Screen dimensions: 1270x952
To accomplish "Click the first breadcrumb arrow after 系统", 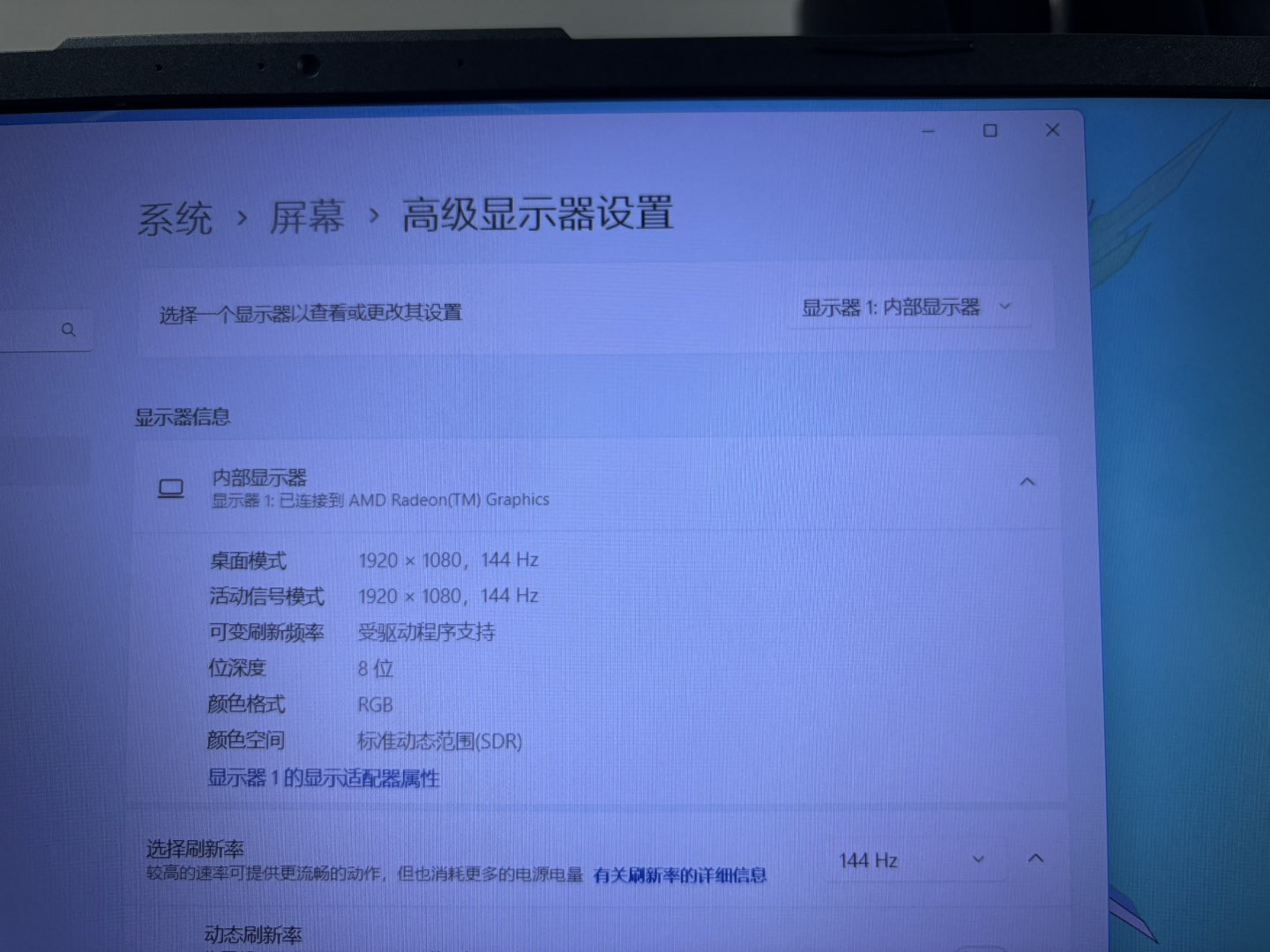I will (x=242, y=217).
